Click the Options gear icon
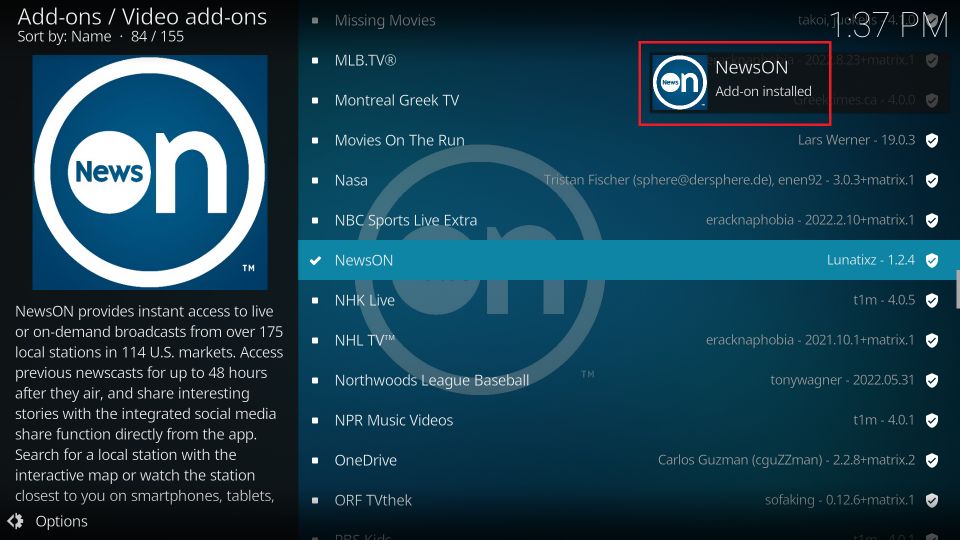Viewport: 960px width, 540px height. [x=15, y=521]
